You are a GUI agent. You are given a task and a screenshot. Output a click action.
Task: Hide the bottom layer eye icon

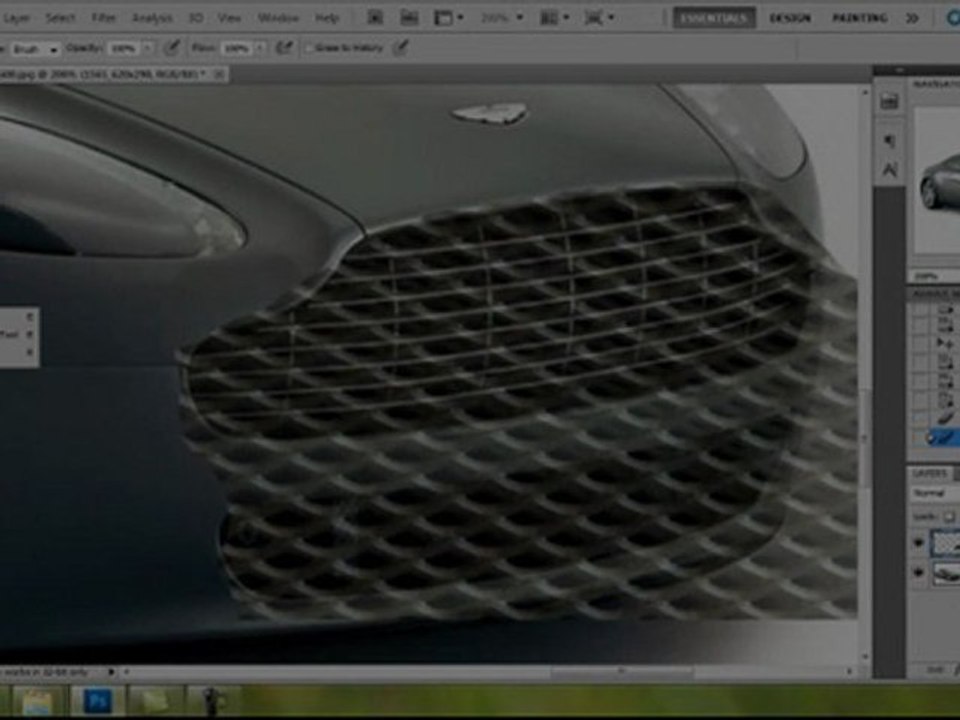918,573
